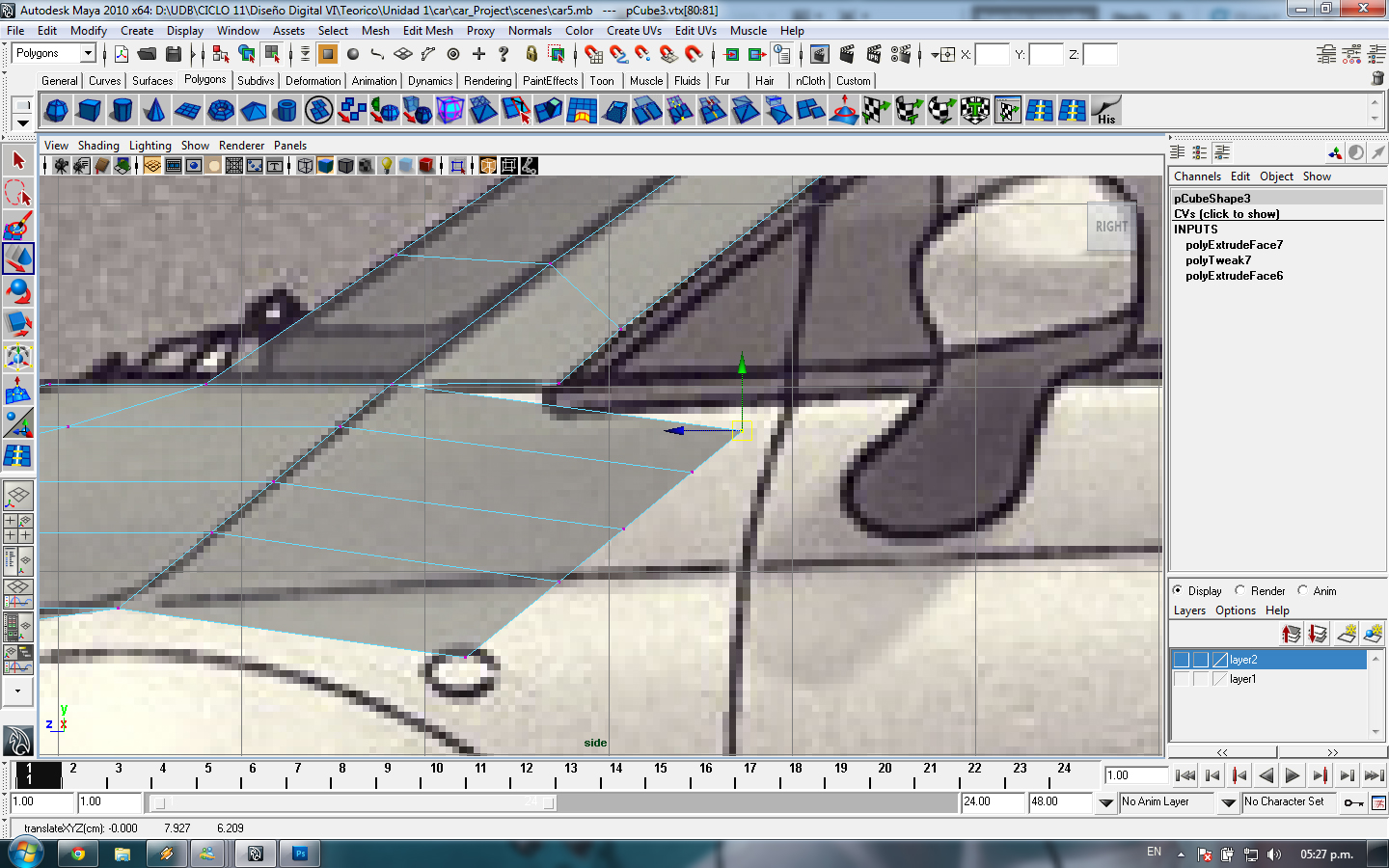Toggle visibility box of layer2
The image size is (1389, 868).
[x=1182, y=660]
